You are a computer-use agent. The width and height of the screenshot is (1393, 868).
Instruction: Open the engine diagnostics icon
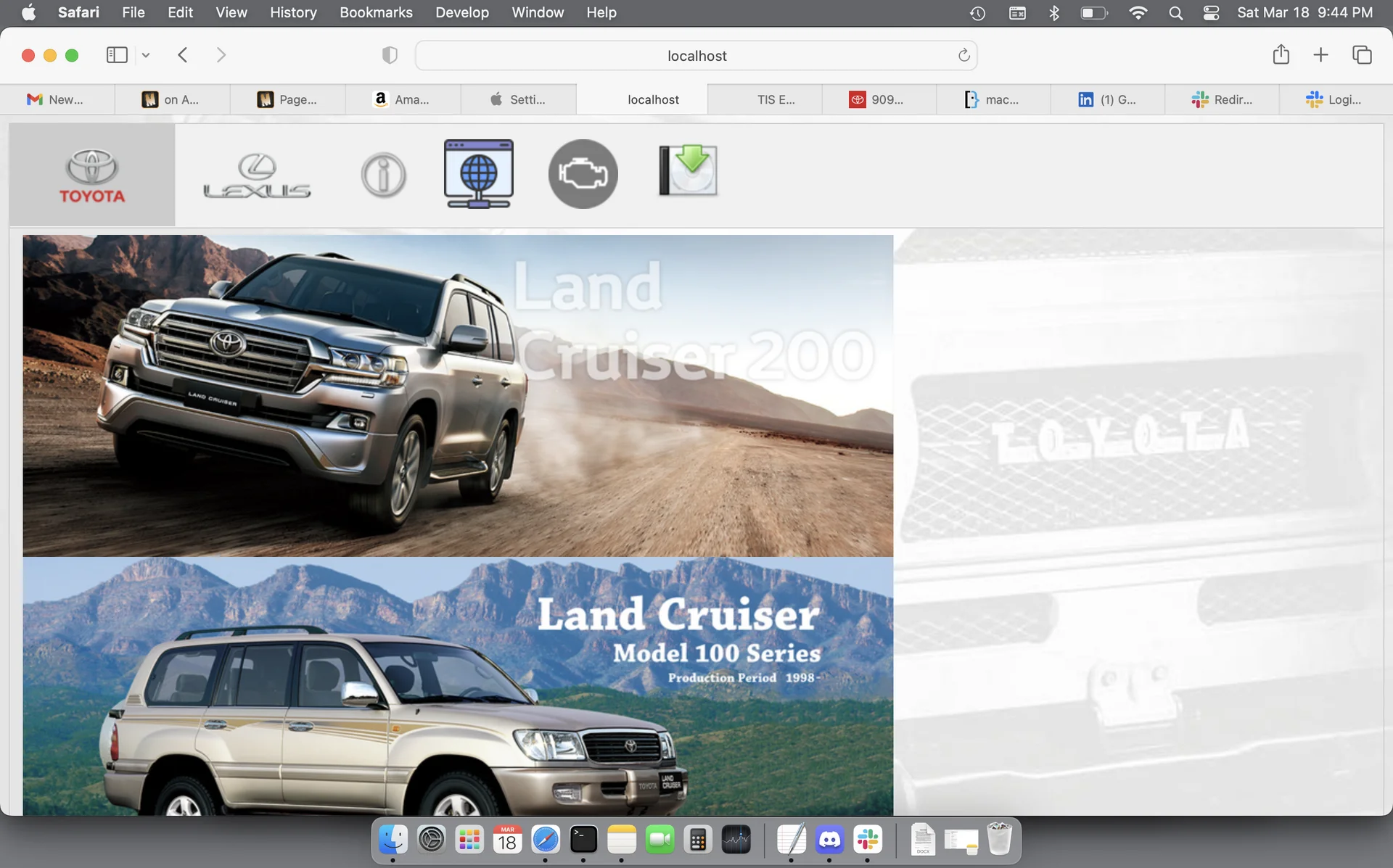click(x=583, y=174)
